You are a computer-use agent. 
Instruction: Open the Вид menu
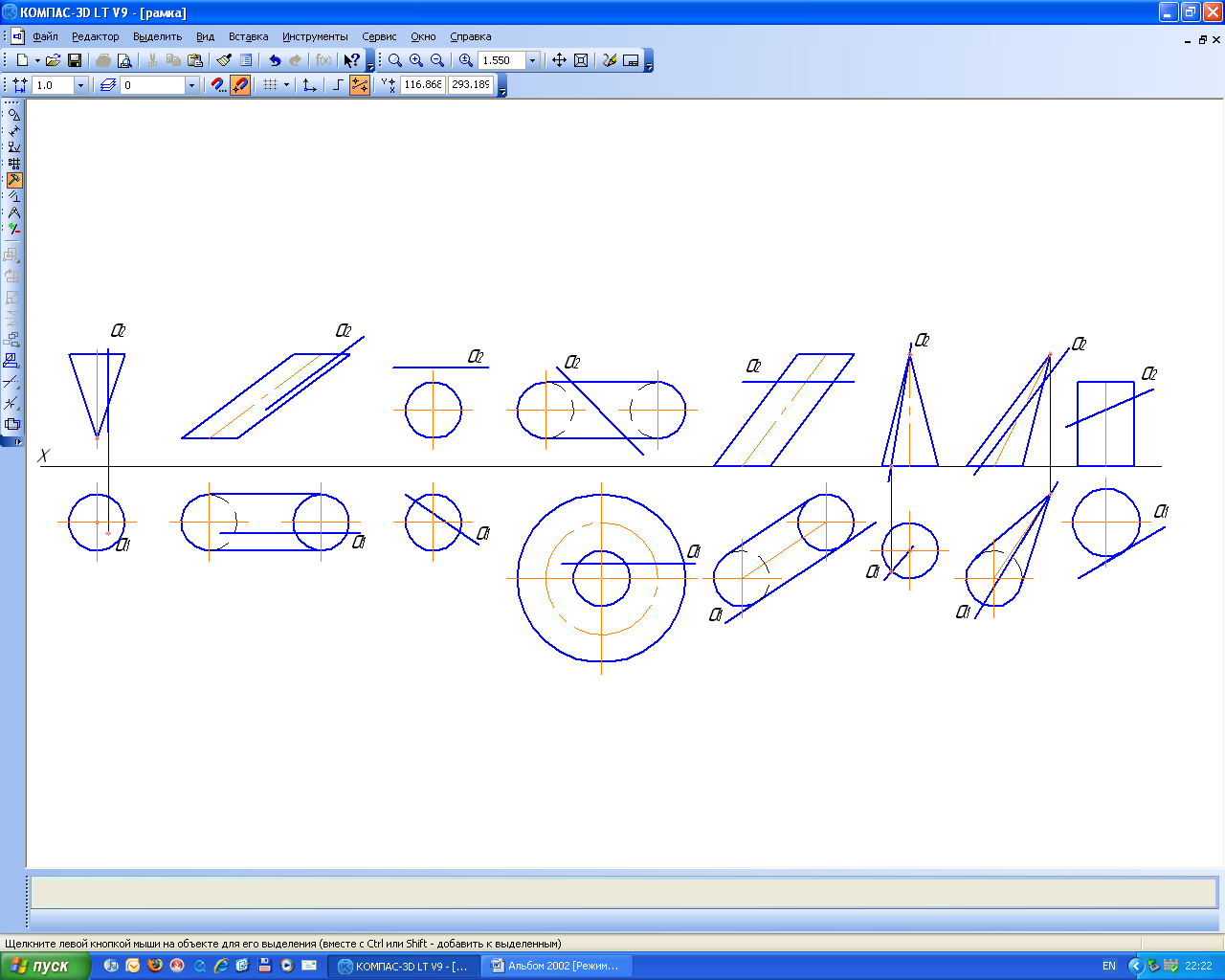point(206,36)
